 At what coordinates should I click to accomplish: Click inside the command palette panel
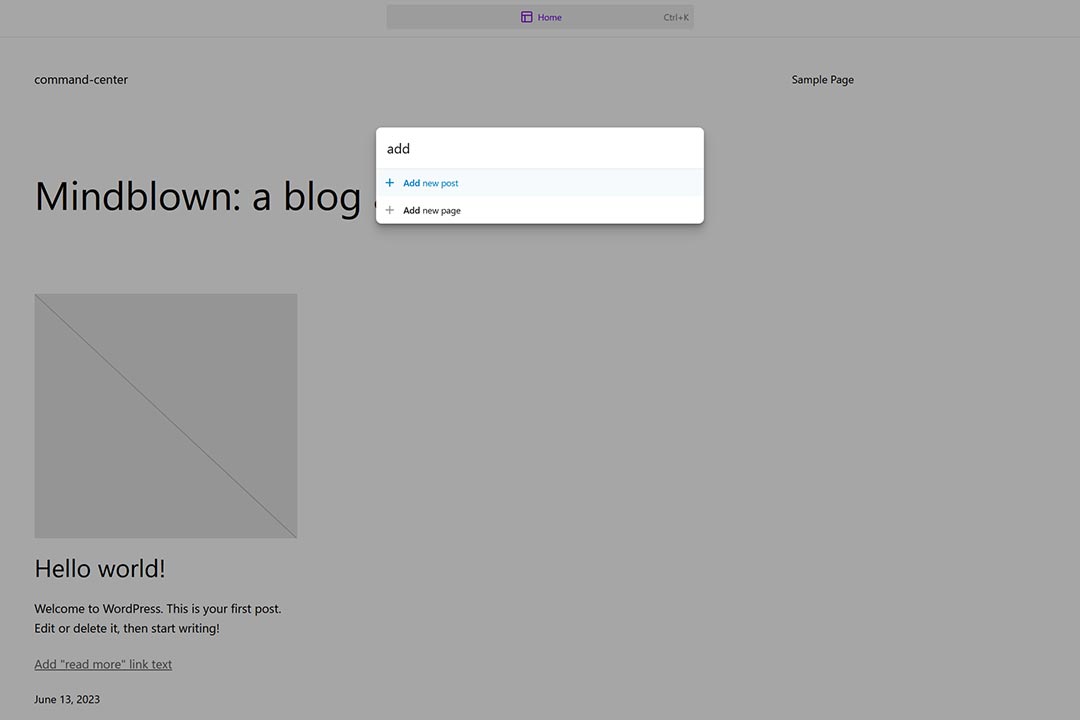(540, 174)
